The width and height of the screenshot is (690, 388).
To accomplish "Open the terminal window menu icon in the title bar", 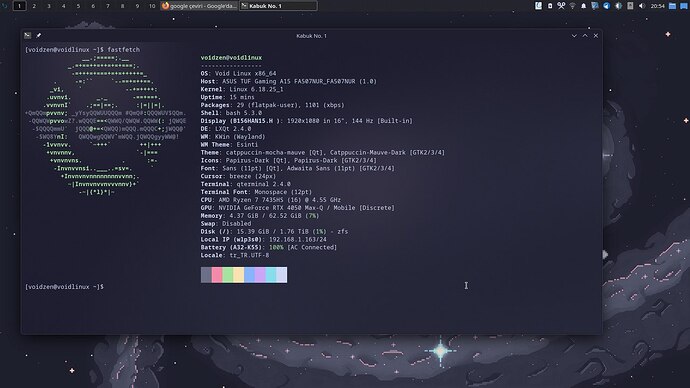I will click(x=28, y=35).
